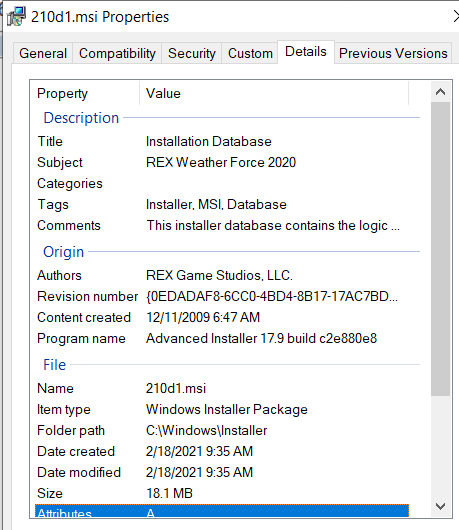Click the MSI installer icon in title bar
This screenshot has width=459, height=530.
(17, 16)
